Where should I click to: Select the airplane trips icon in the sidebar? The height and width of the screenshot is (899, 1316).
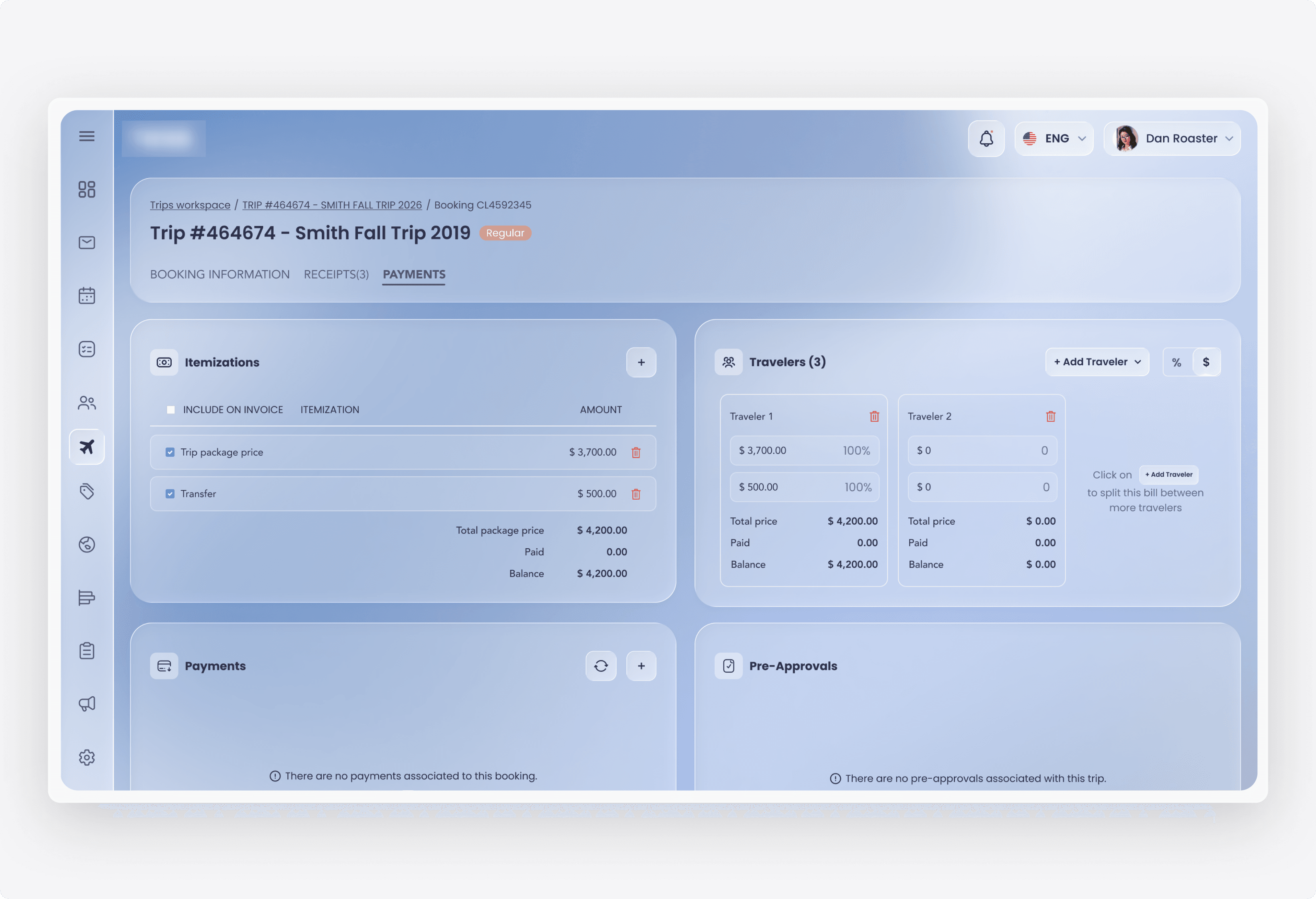pyautogui.click(x=87, y=447)
